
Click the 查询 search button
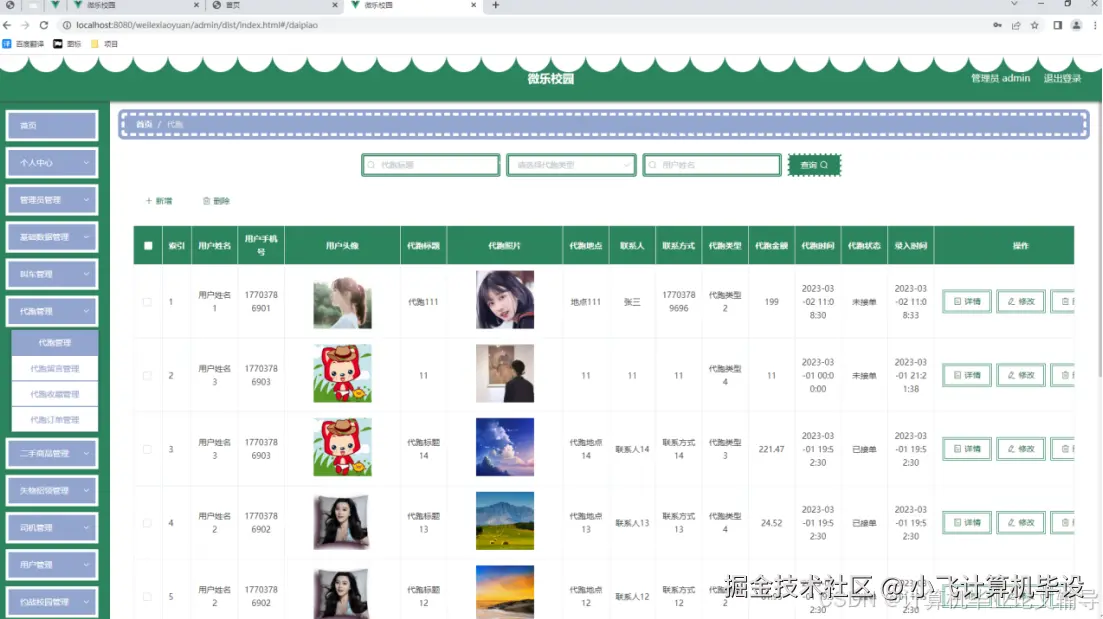click(x=814, y=165)
